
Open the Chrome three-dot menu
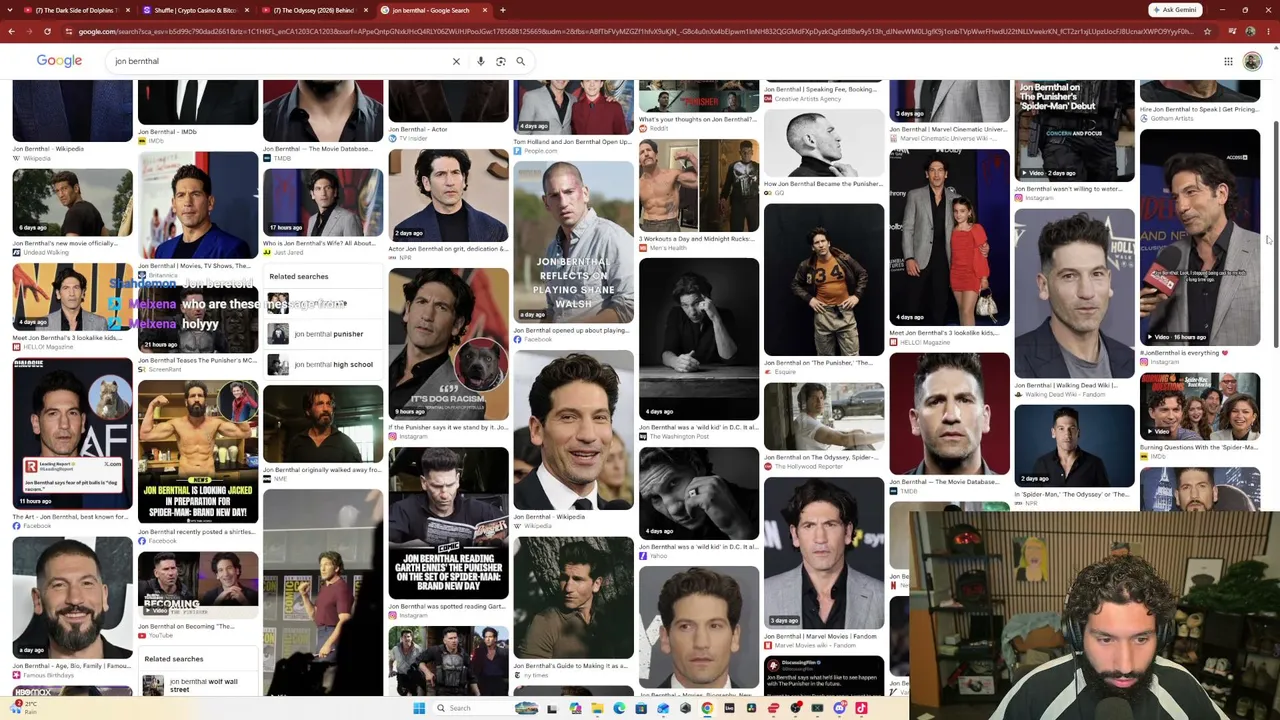(x=1270, y=31)
